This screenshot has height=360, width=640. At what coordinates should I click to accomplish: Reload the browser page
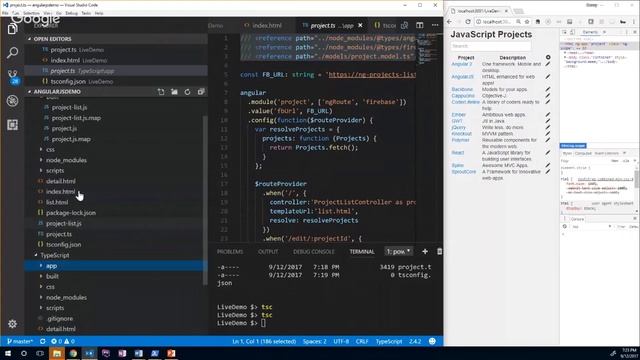coord(468,22)
